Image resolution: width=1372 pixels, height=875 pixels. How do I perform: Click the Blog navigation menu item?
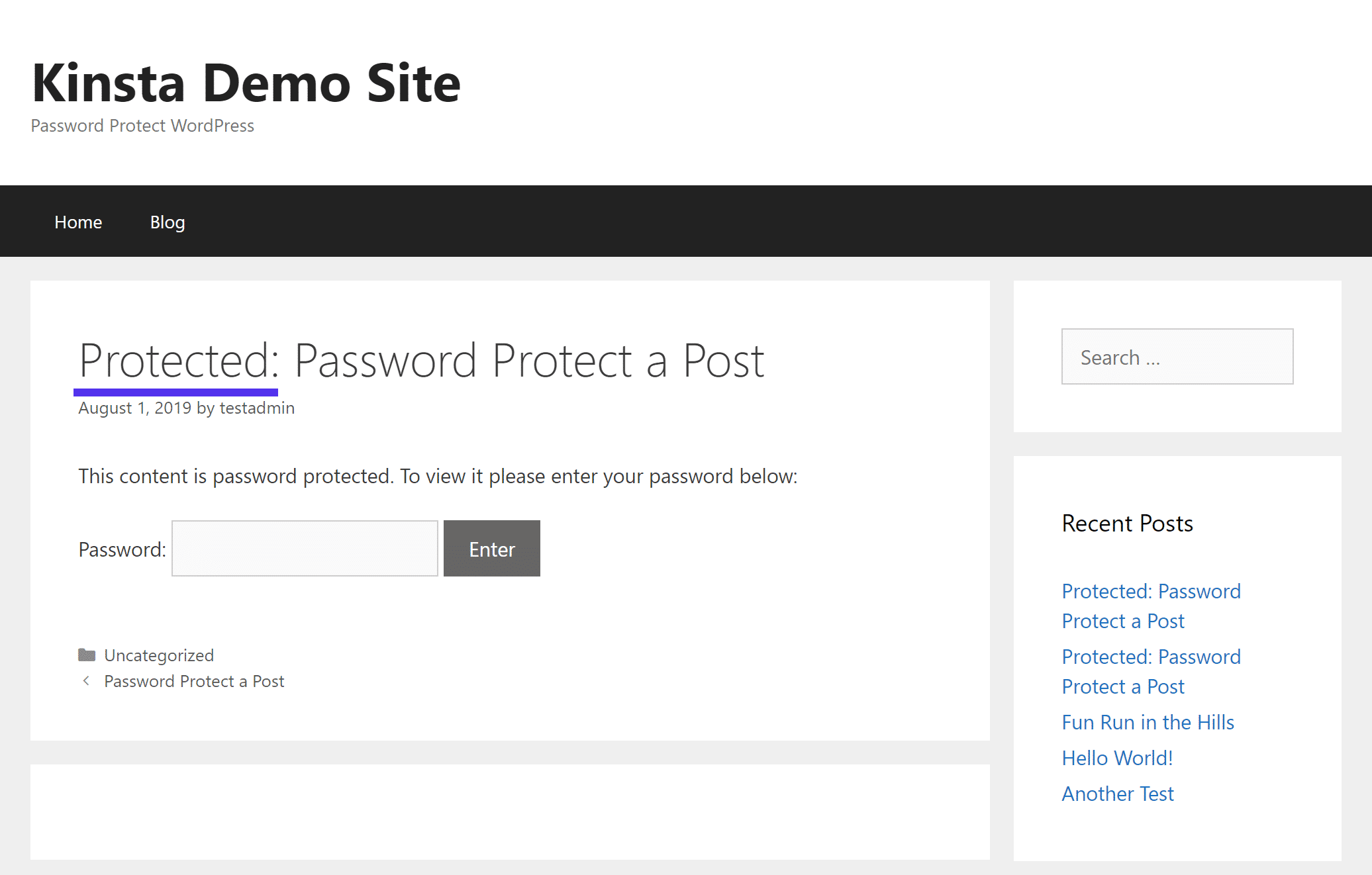click(x=166, y=221)
